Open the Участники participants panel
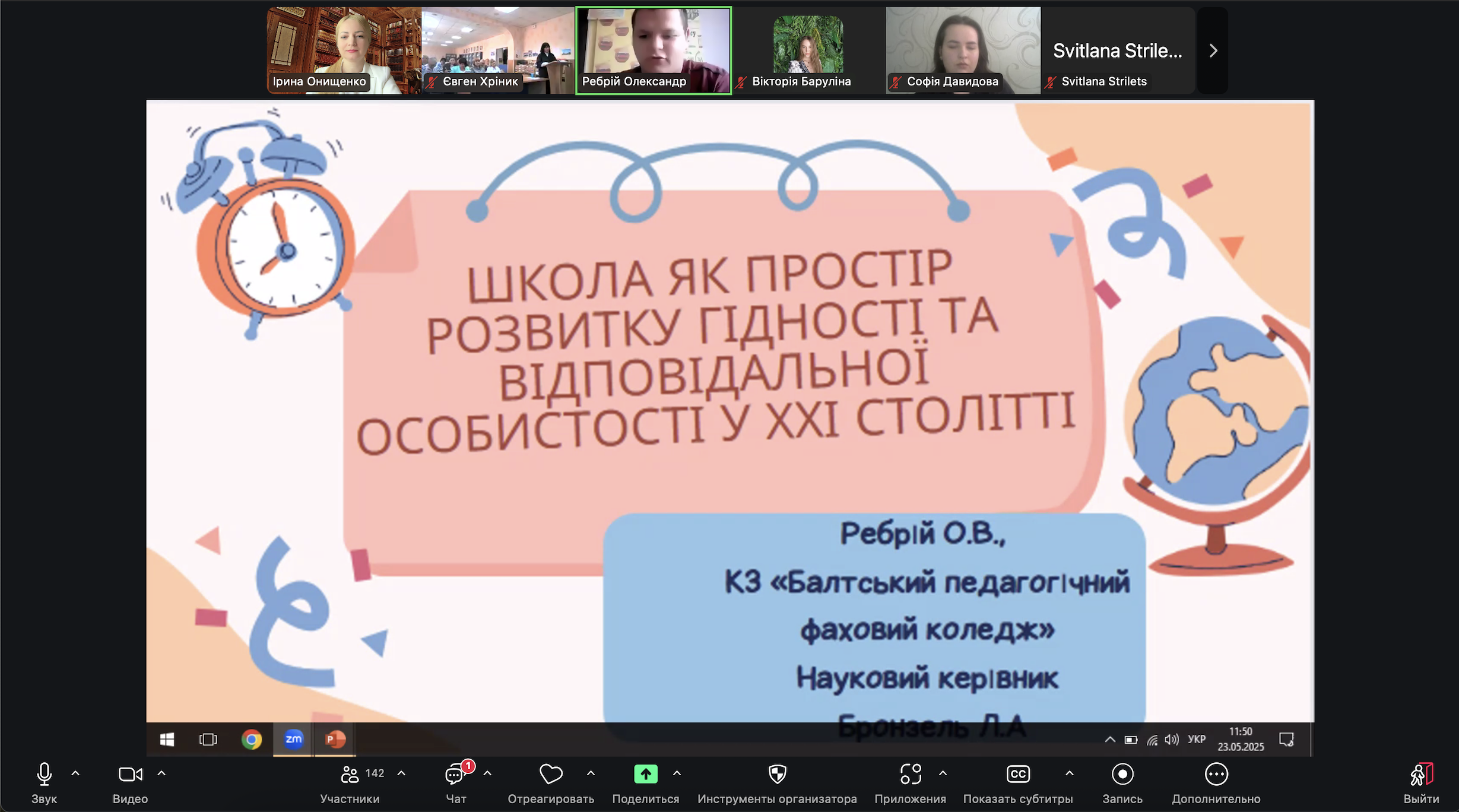The image size is (1459, 812). click(x=350, y=775)
